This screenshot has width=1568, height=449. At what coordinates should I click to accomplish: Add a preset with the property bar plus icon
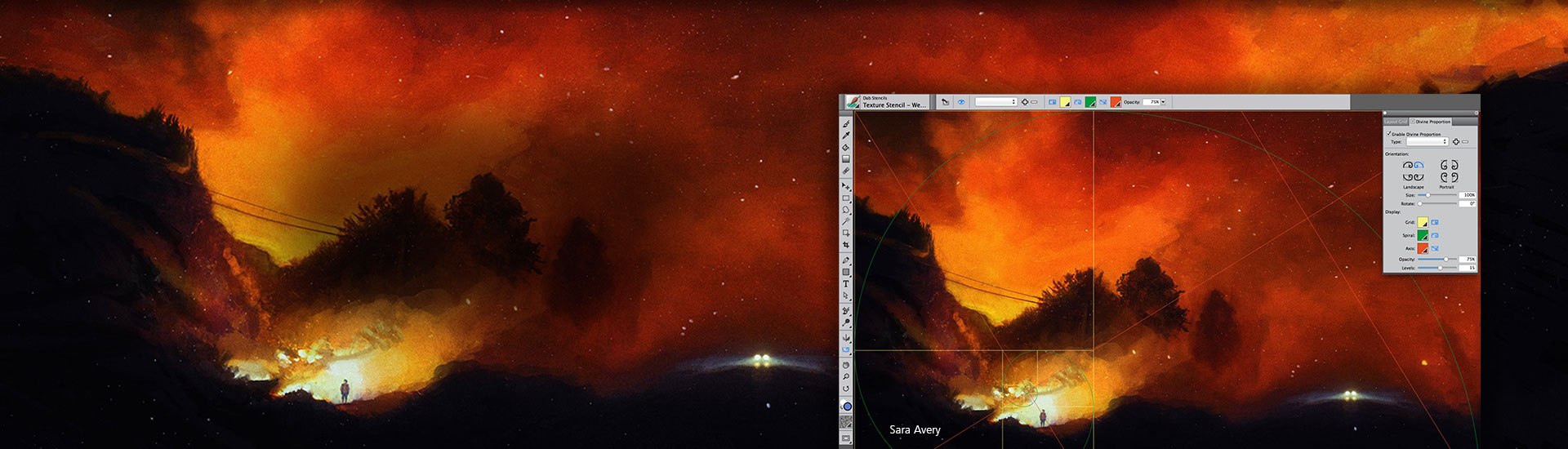coord(1025,102)
